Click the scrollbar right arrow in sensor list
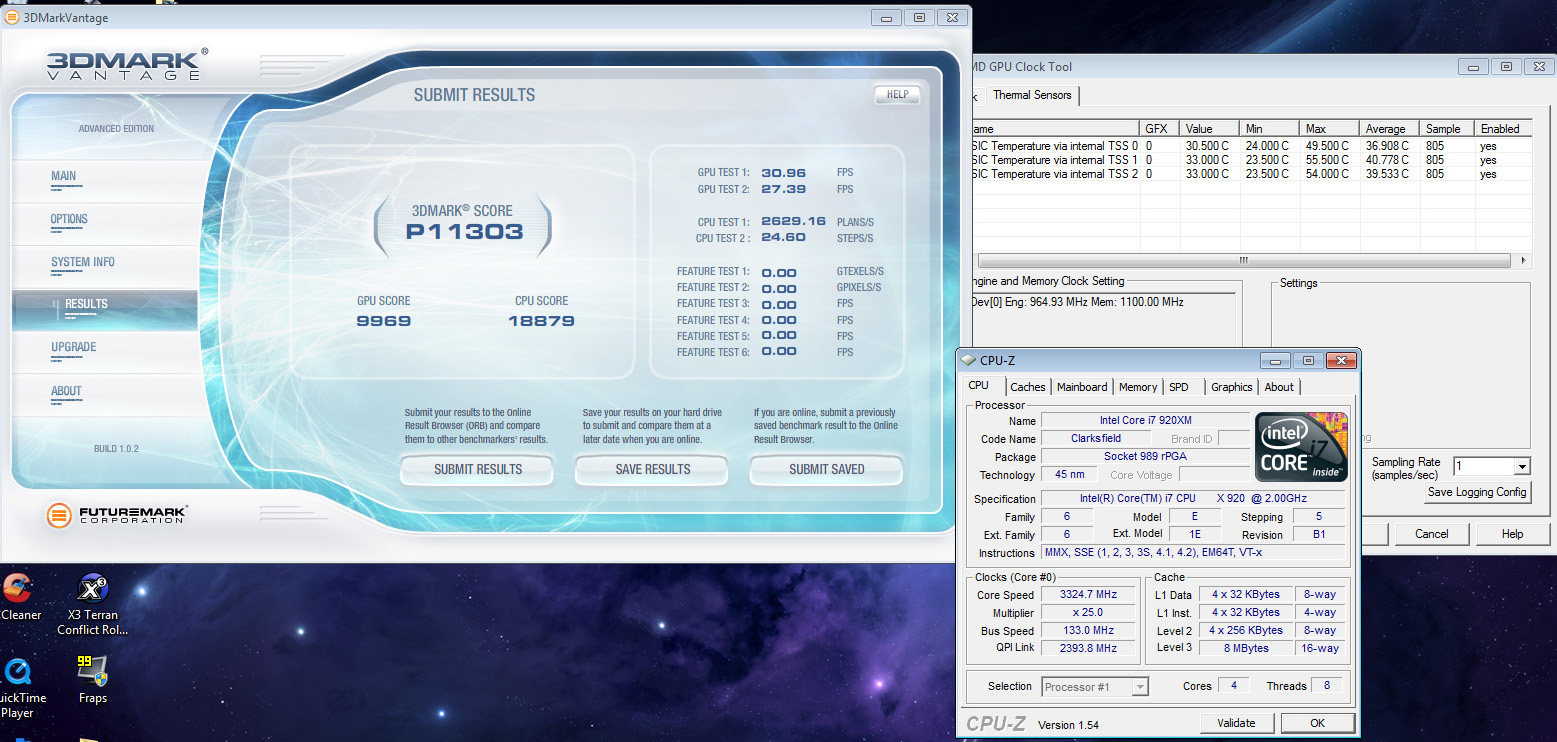 (1524, 260)
